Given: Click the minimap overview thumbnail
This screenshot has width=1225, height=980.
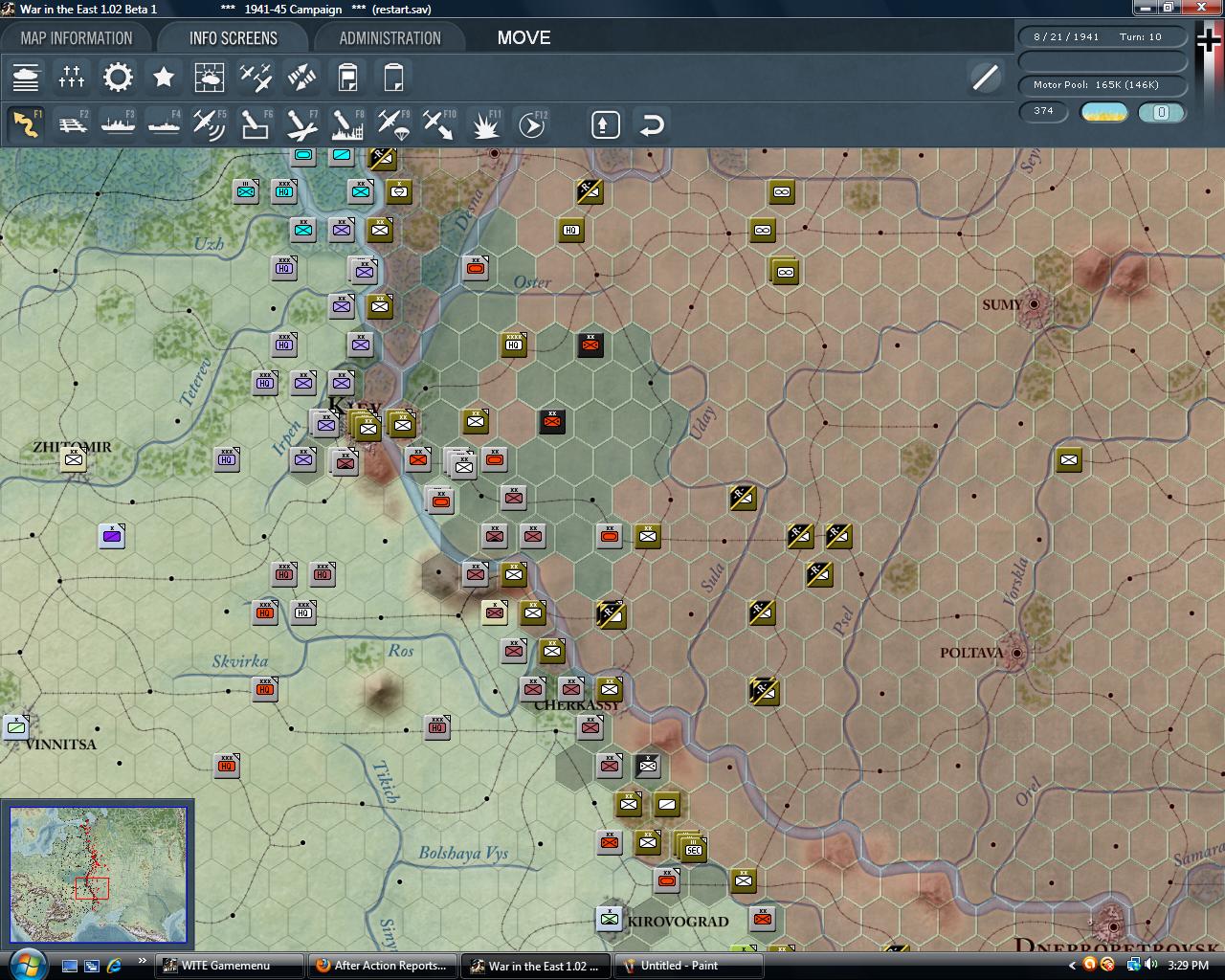Looking at the screenshot, I should click(98, 876).
